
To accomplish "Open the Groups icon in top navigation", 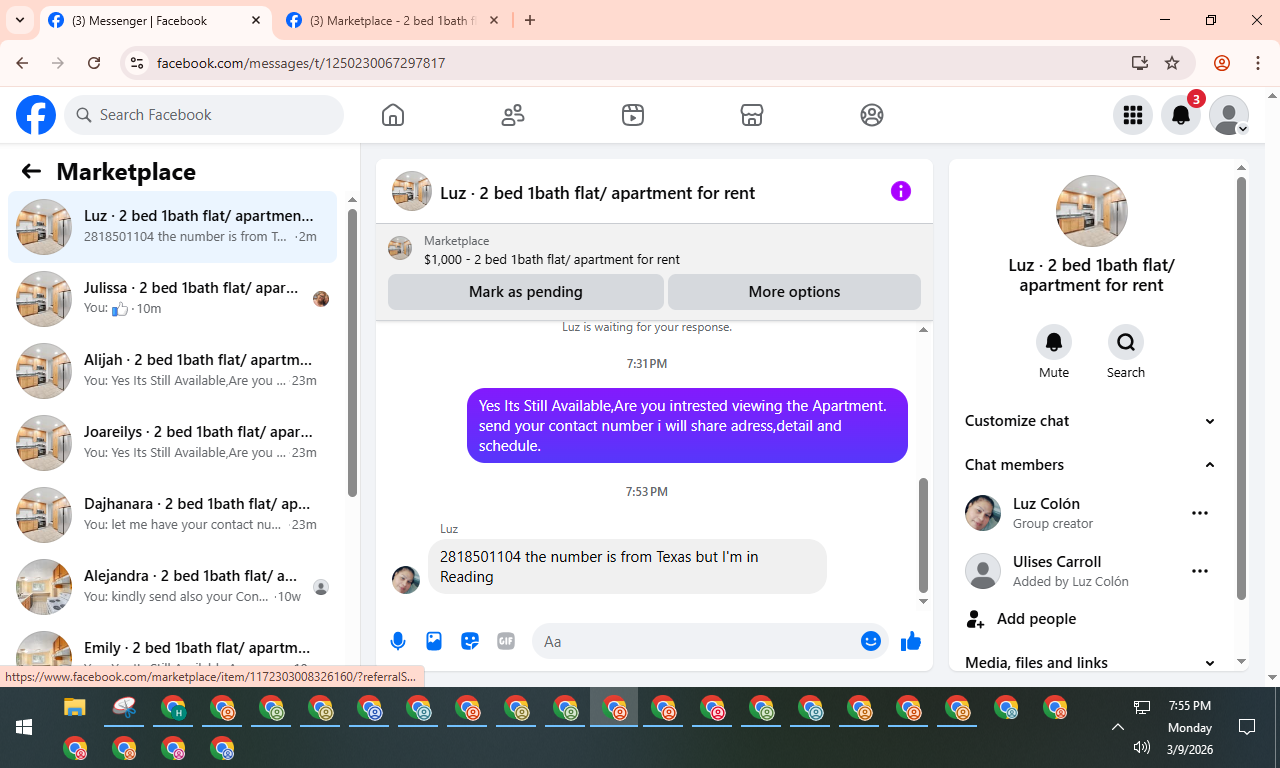I will pyautogui.click(x=872, y=115).
